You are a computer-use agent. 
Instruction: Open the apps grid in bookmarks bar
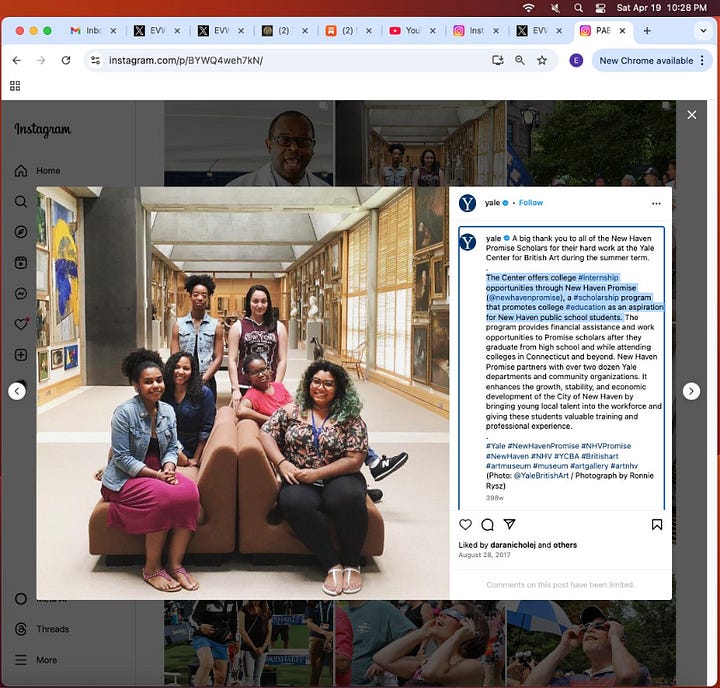click(15, 86)
